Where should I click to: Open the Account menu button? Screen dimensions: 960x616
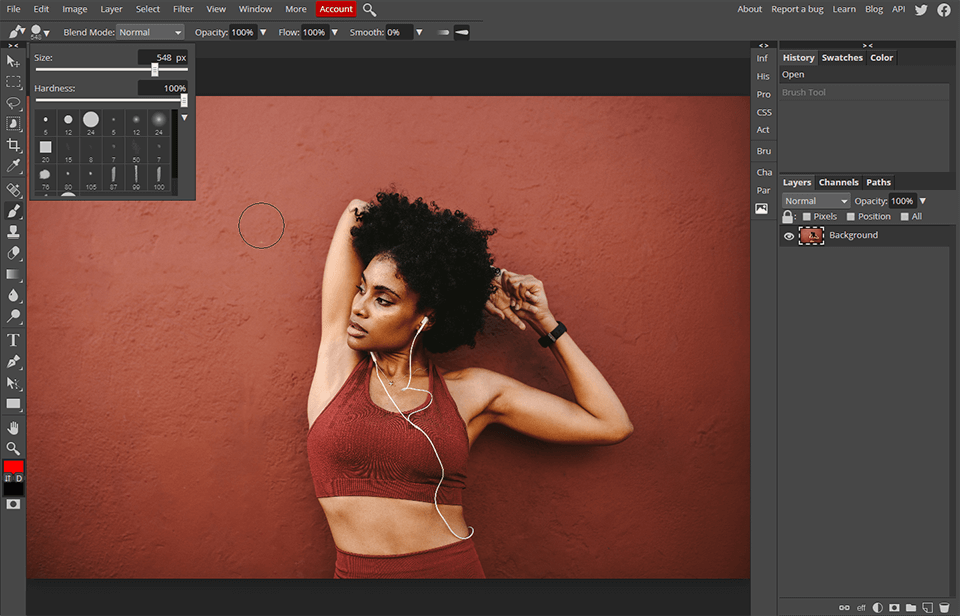click(x=335, y=9)
